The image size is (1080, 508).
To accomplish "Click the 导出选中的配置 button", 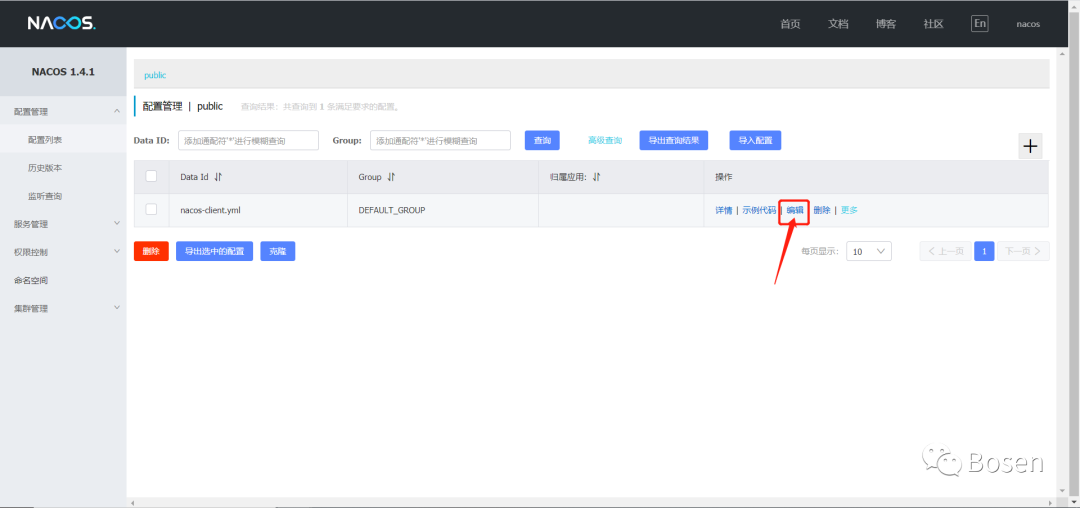I will [x=214, y=251].
